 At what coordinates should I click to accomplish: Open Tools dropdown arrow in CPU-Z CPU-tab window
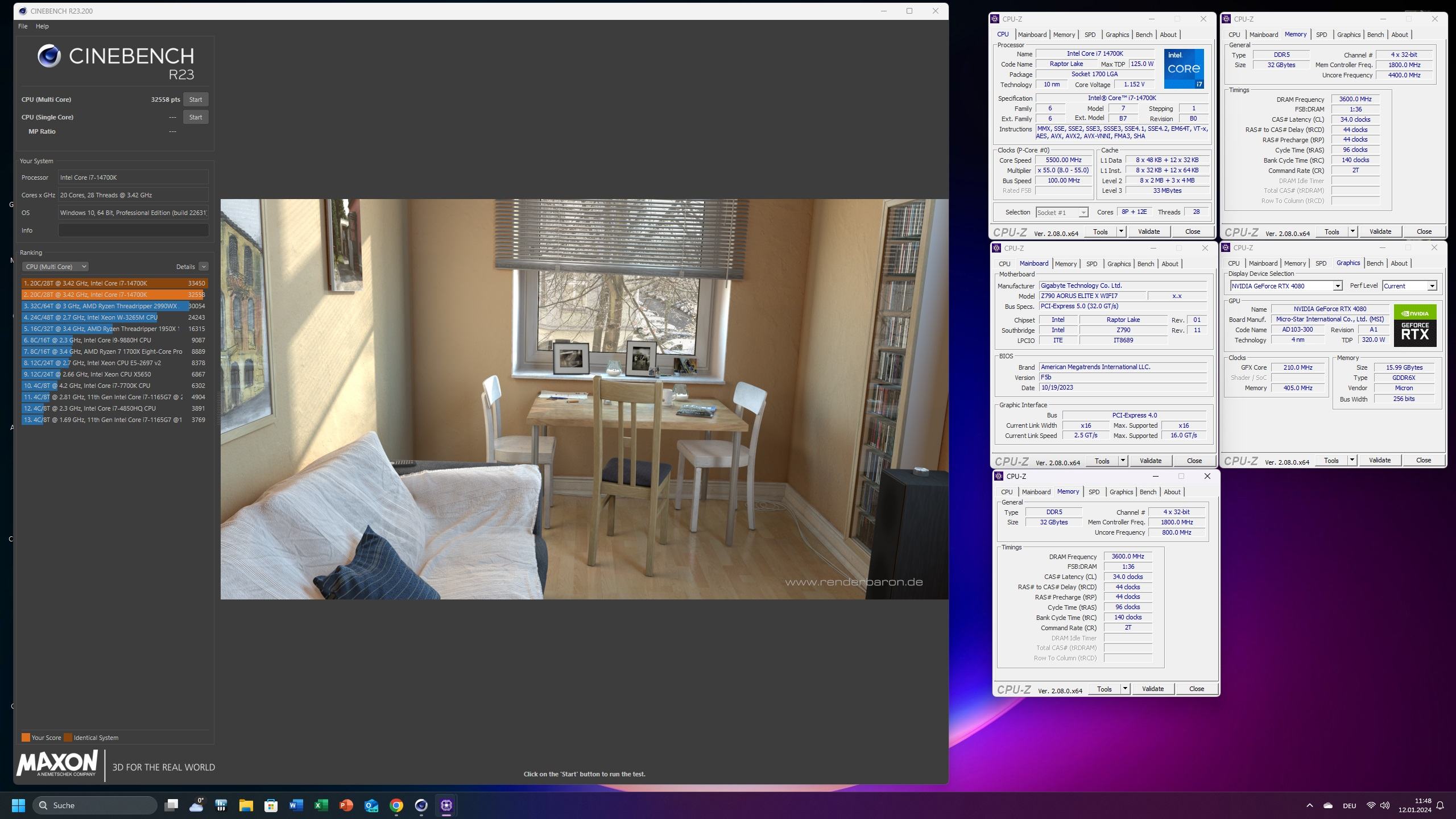1121,231
